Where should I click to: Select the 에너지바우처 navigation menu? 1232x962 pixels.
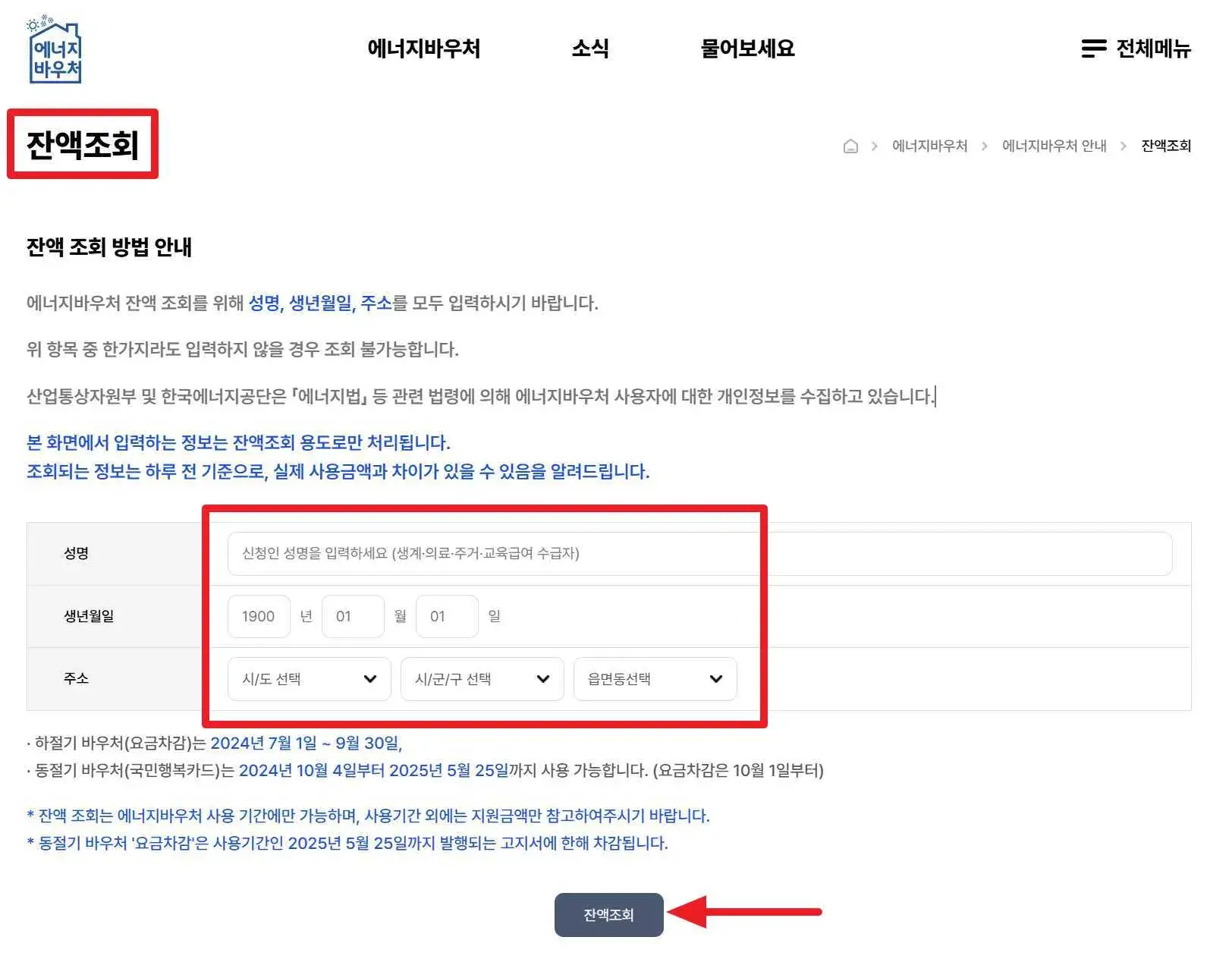(424, 49)
